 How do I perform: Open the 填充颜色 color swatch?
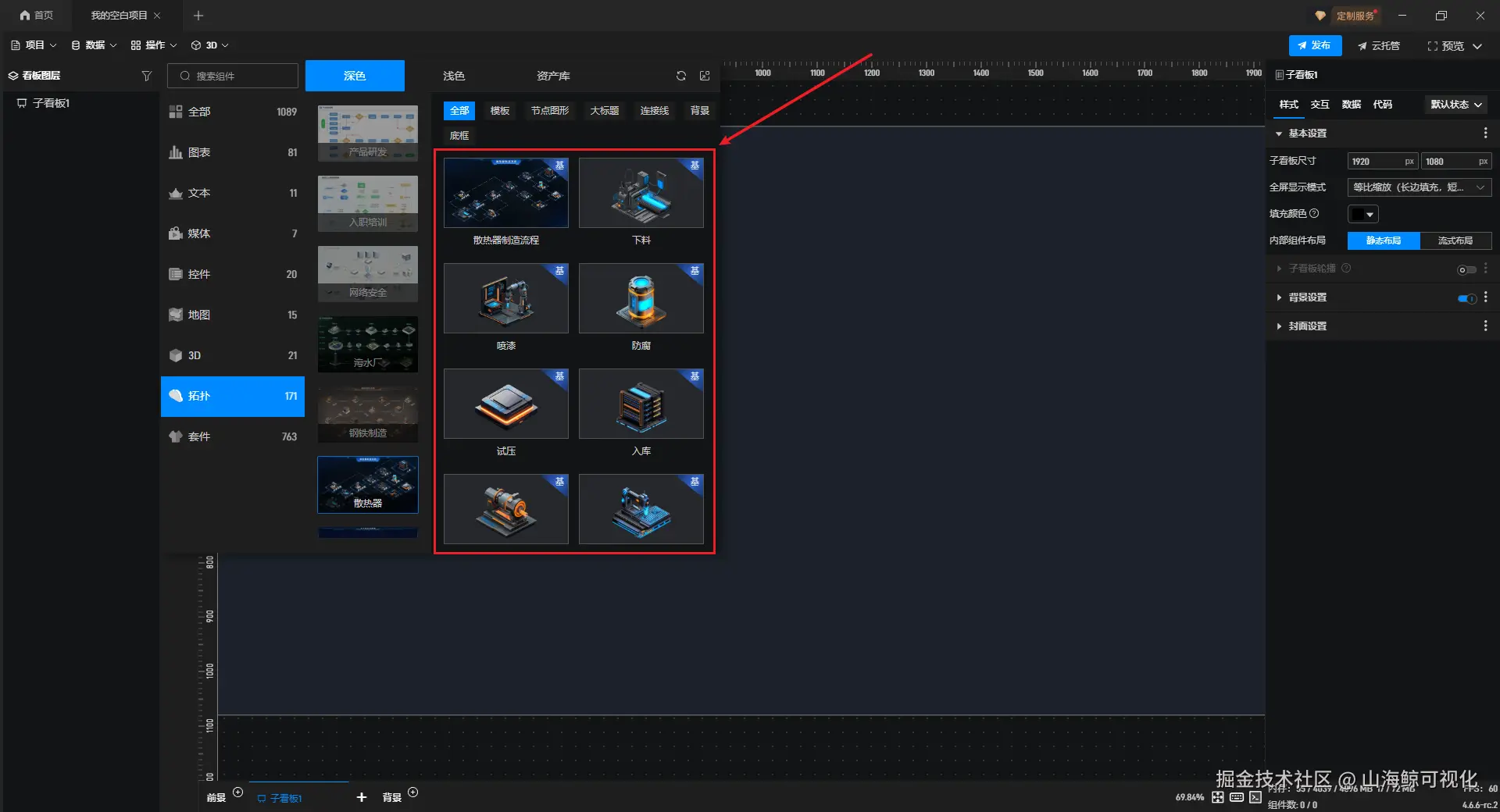click(x=1363, y=214)
